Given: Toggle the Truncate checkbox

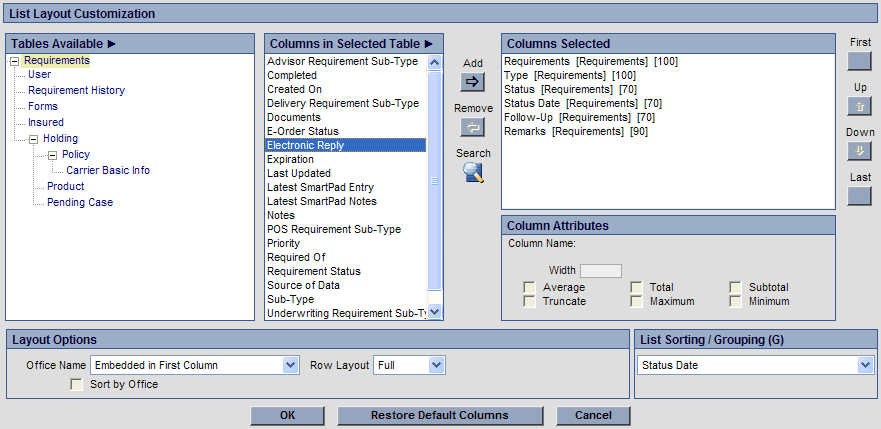Looking at the screenshot, I should (x=529, y=301).
